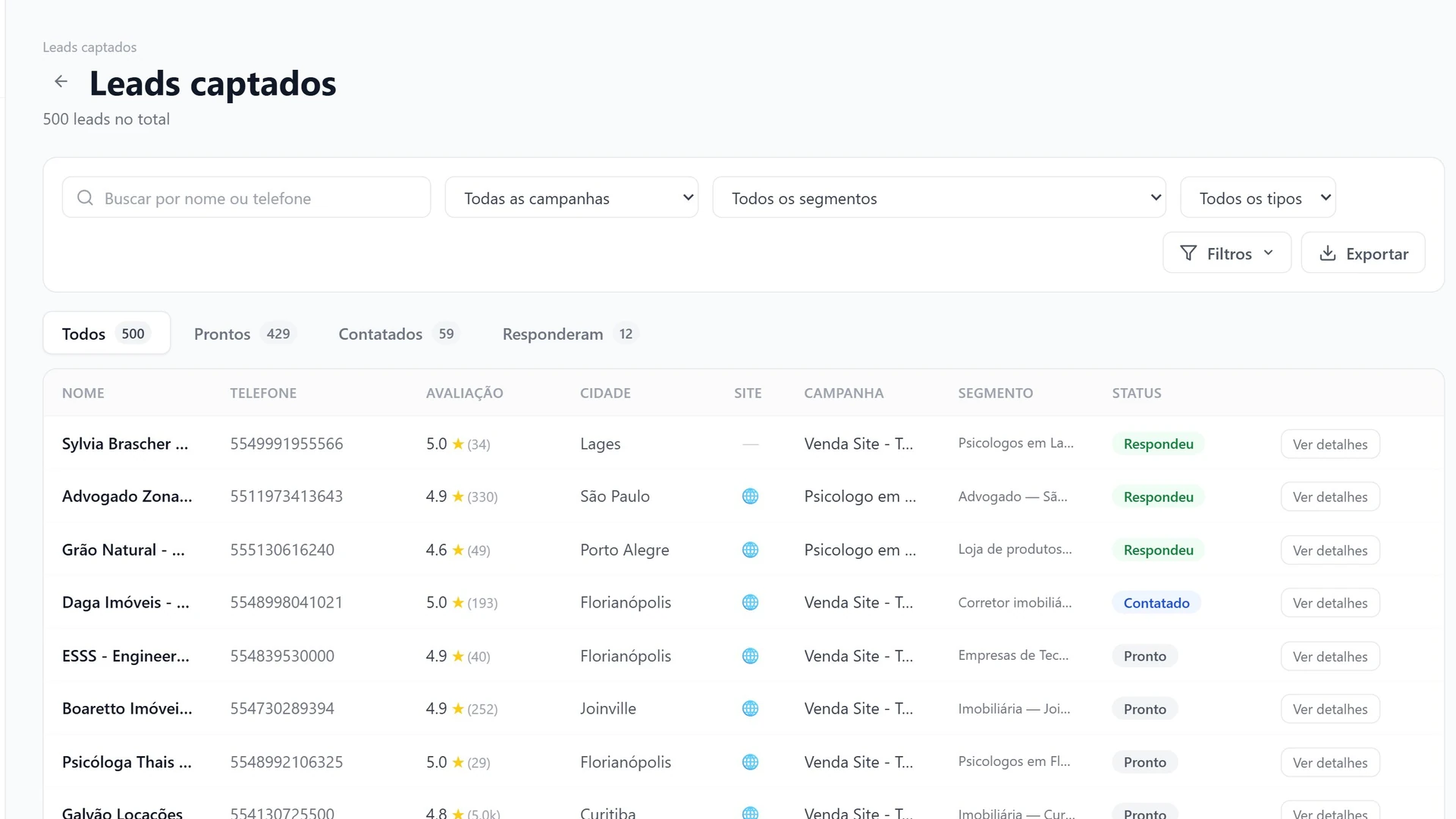Open website globe for Advogado Zona row
The height and width of the screenshot is (819, 1456).
[750, 497]
